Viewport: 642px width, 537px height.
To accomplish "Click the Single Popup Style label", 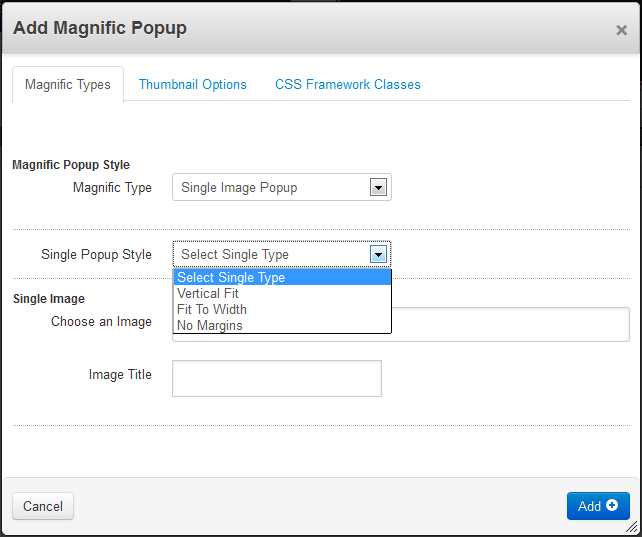I will (x=96, y=255).
